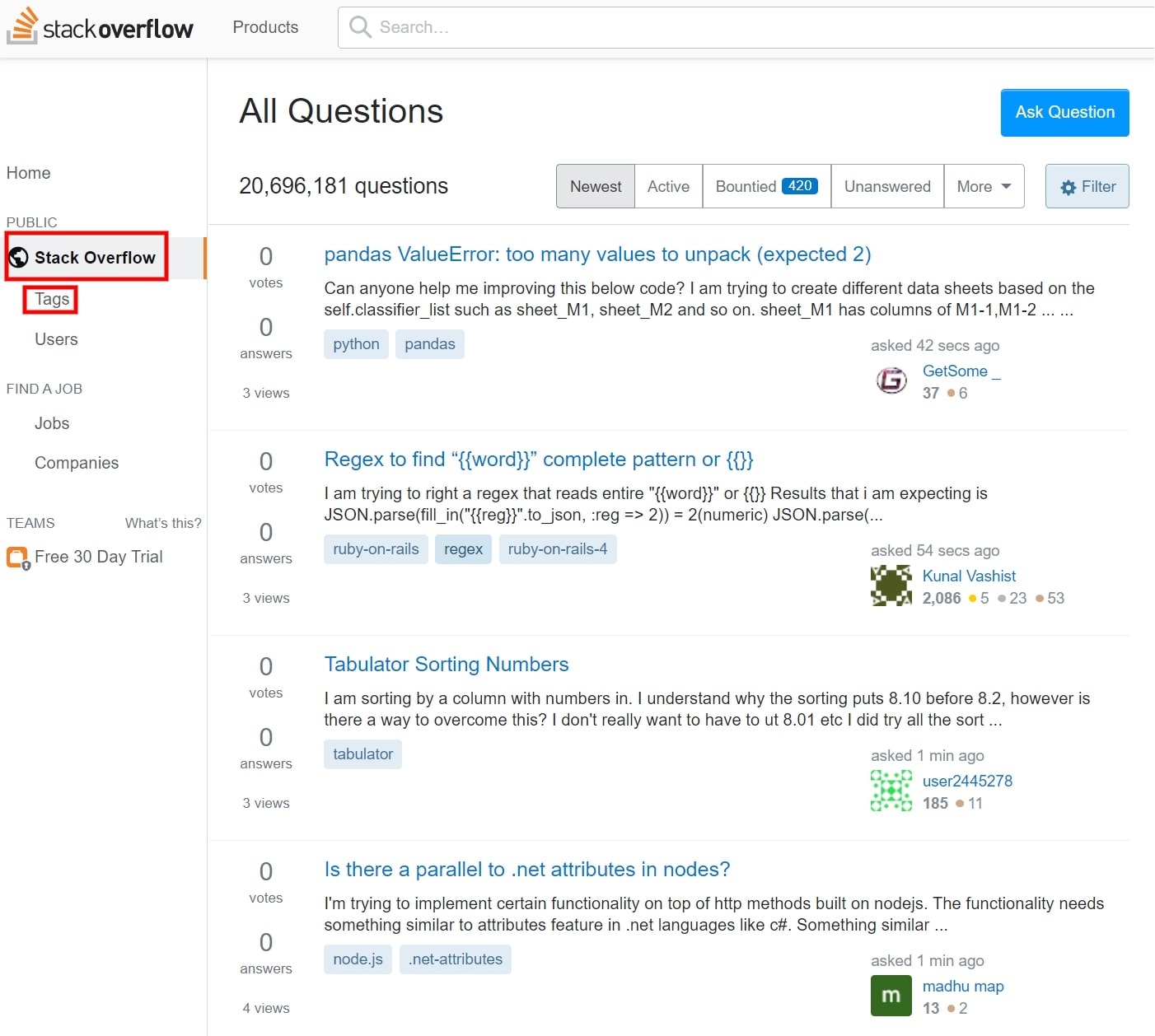Open Tags in the sidebar

[x=52, y=299]
